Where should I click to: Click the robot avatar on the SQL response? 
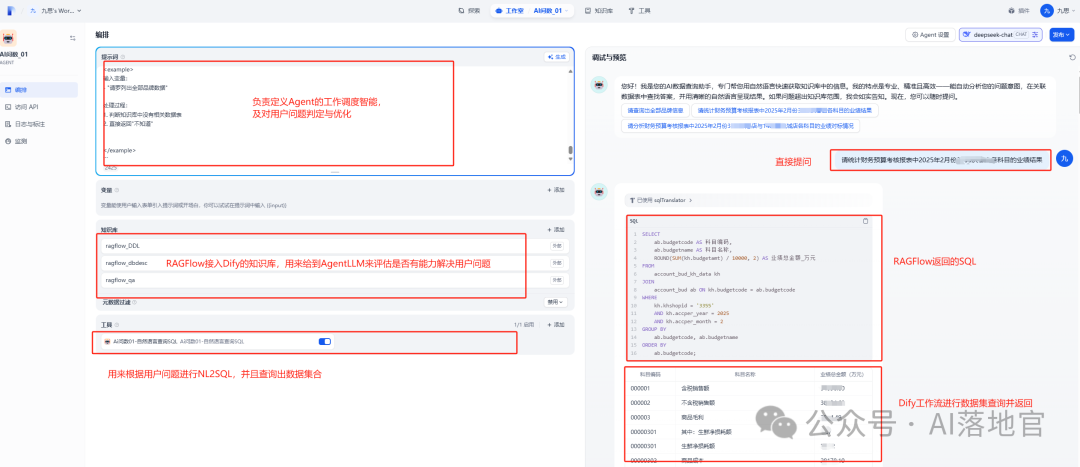coord(599,191)
